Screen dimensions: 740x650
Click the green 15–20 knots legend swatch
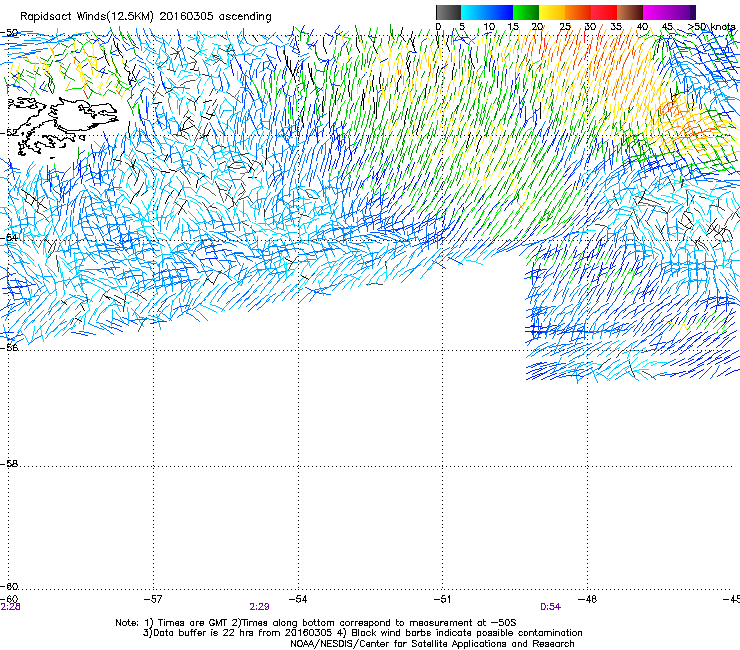[x=526, y=12]
